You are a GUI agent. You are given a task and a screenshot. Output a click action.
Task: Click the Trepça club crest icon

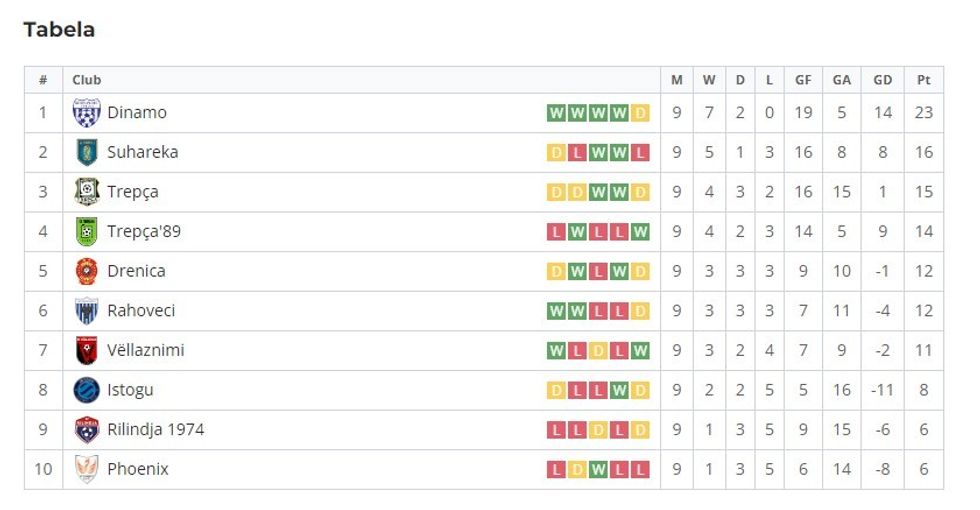[x=87, y=192]
